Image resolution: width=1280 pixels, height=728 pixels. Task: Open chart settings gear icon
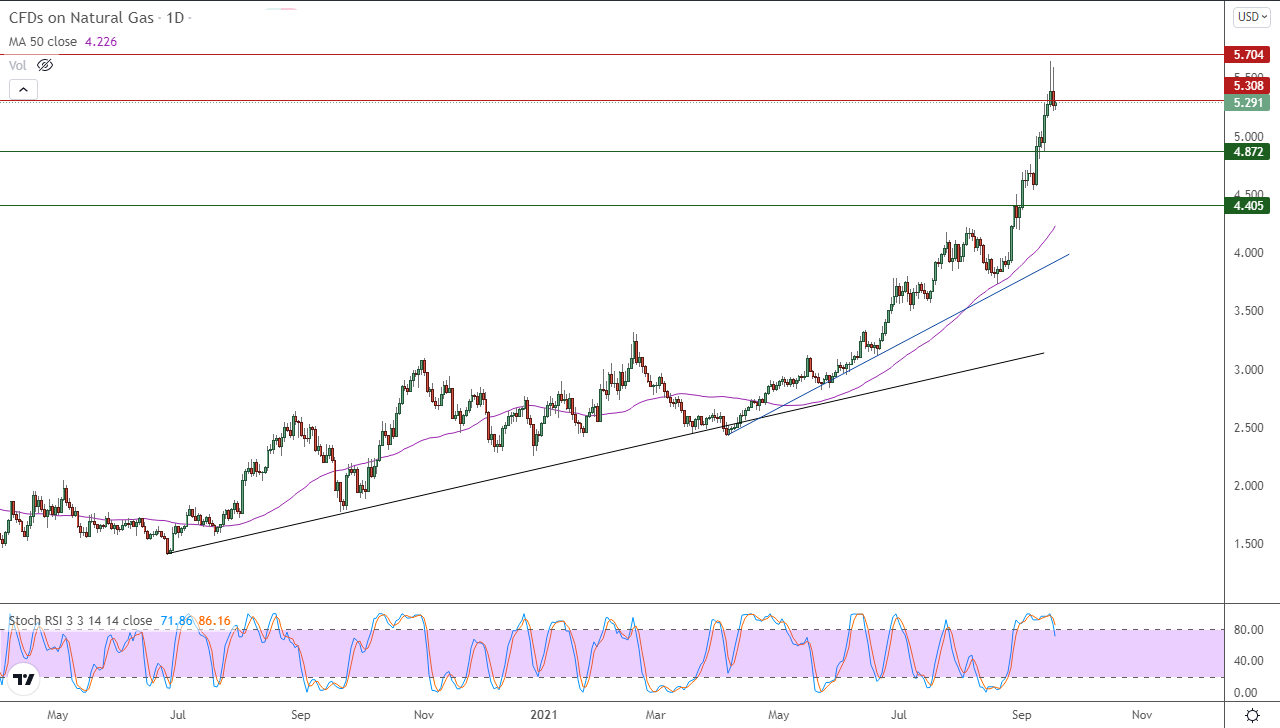pyautogui.click(x=1252, y=715)
